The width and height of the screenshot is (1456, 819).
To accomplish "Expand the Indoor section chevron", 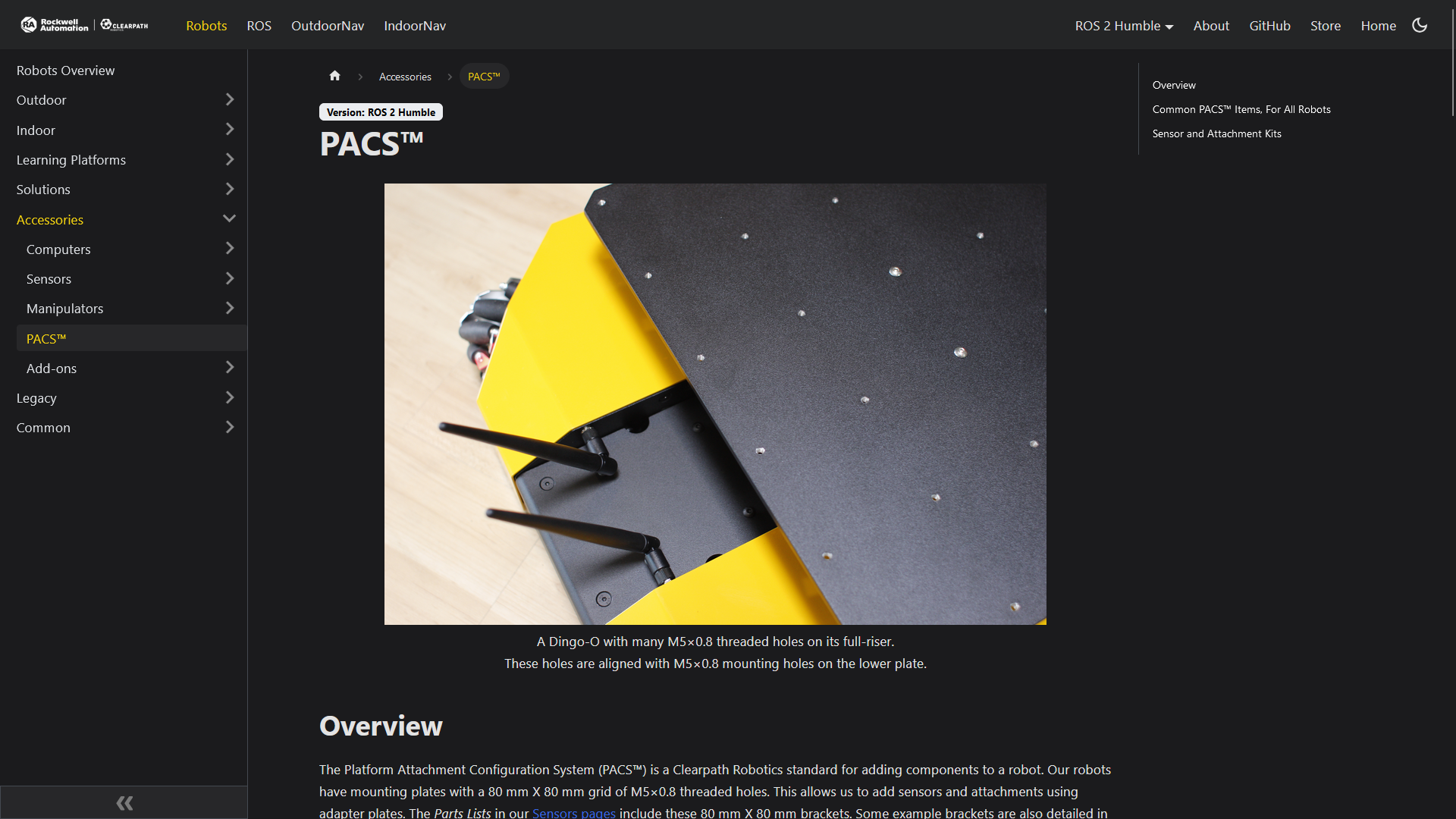I will [228, 129].
